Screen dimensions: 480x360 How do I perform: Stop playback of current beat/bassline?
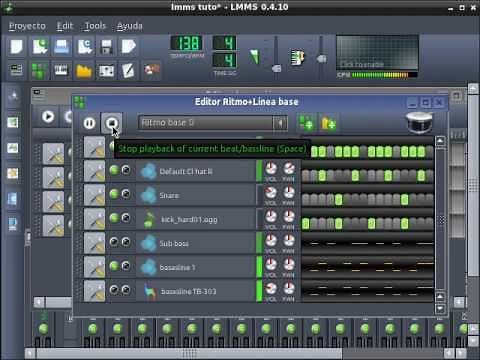tap(112, 123)
